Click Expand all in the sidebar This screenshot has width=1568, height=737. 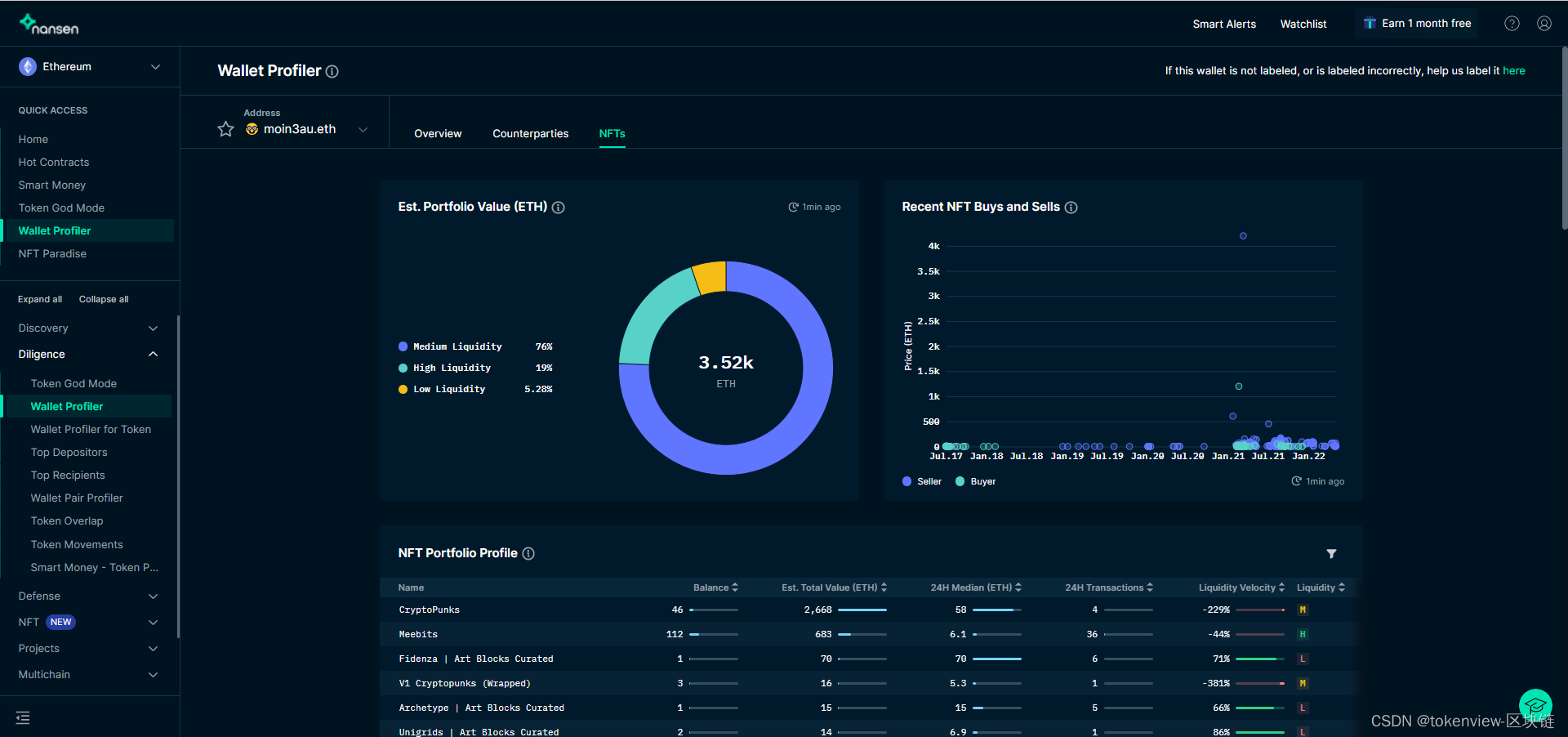click(x=40, y=300)
